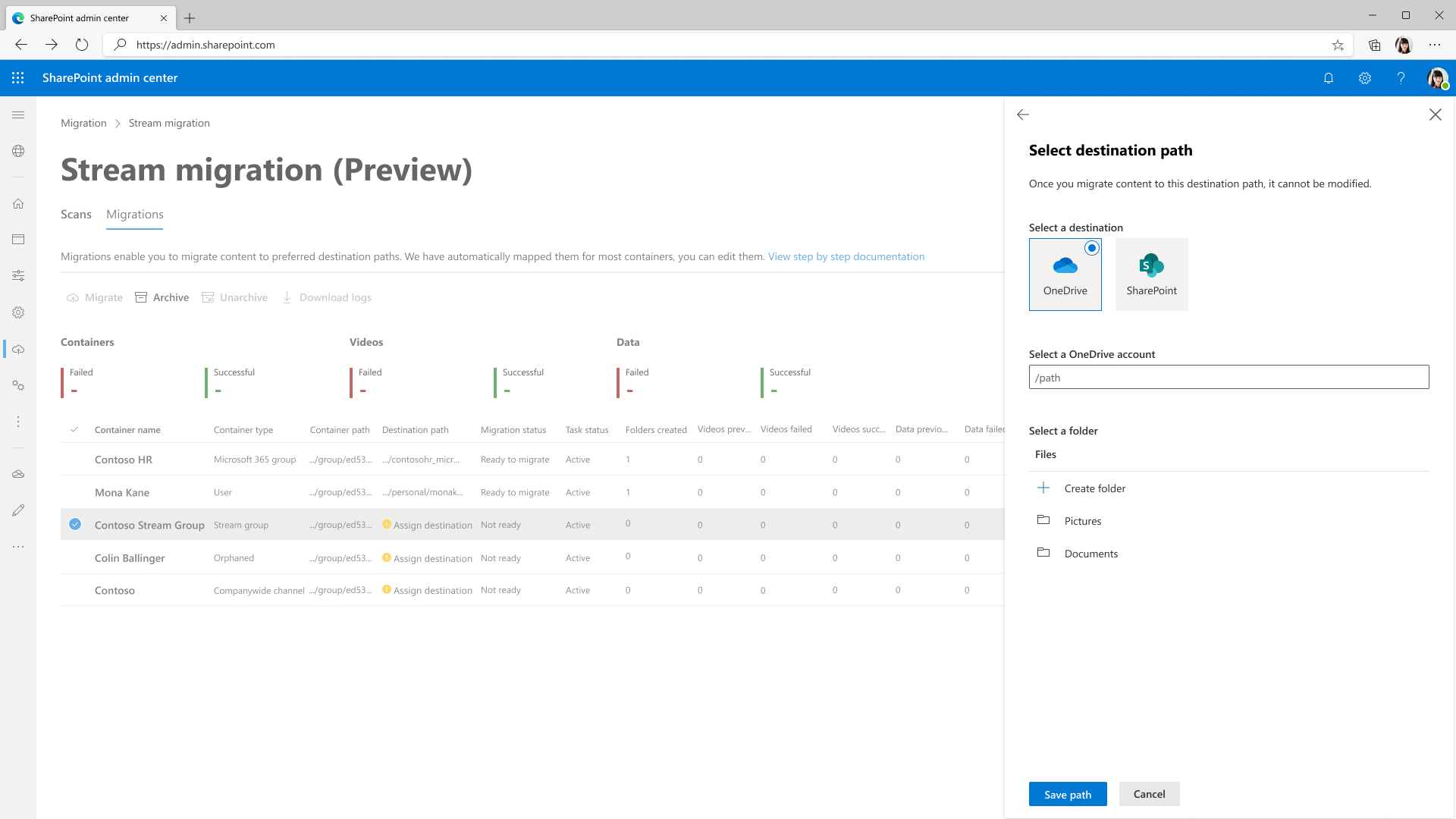1456x819 pixels.
Task: Click the Migrate toolbar icon
Action: click(94, 297)
